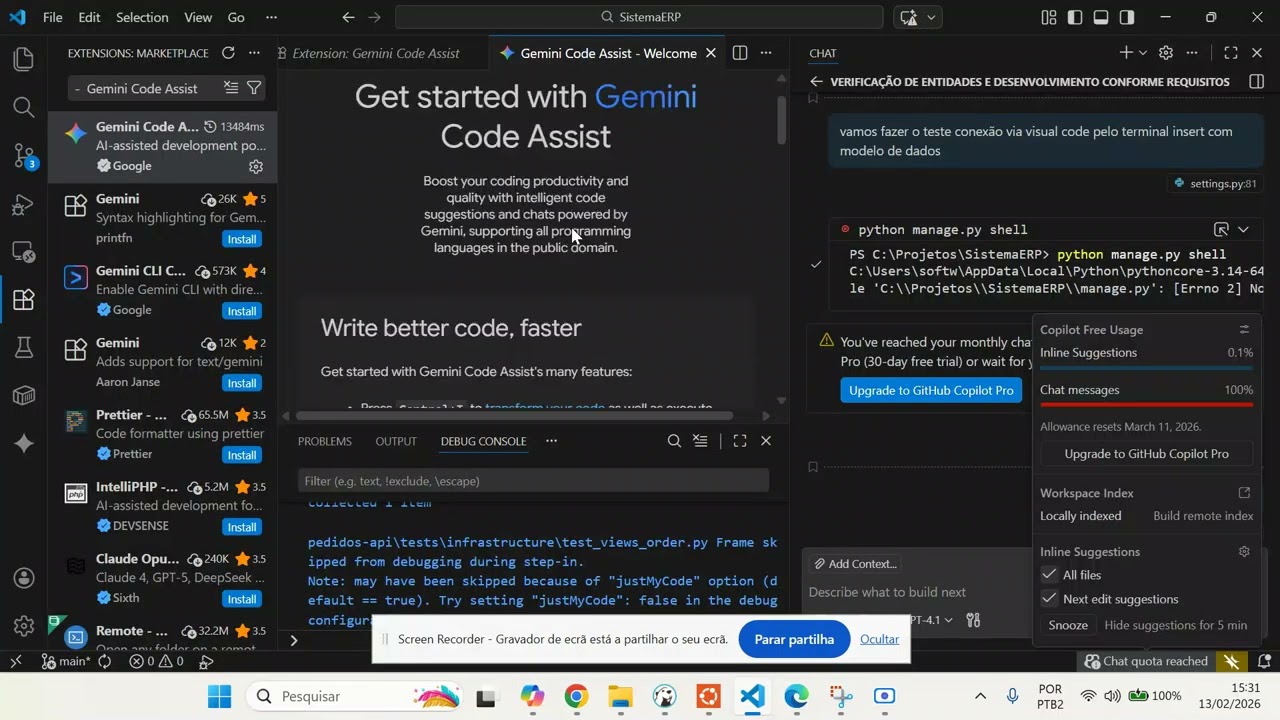The width and height of the screenshot is (1280, 720).
Task: Maximize the Chat panel
Action: click(1231, 53)
